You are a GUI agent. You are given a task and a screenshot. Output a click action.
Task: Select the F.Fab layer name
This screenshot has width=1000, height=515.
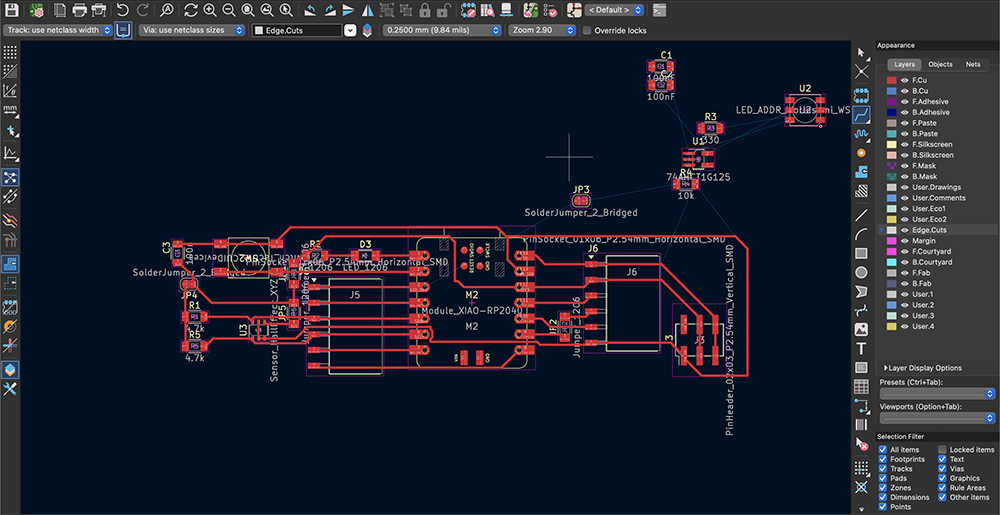click(x=920, y=273)
